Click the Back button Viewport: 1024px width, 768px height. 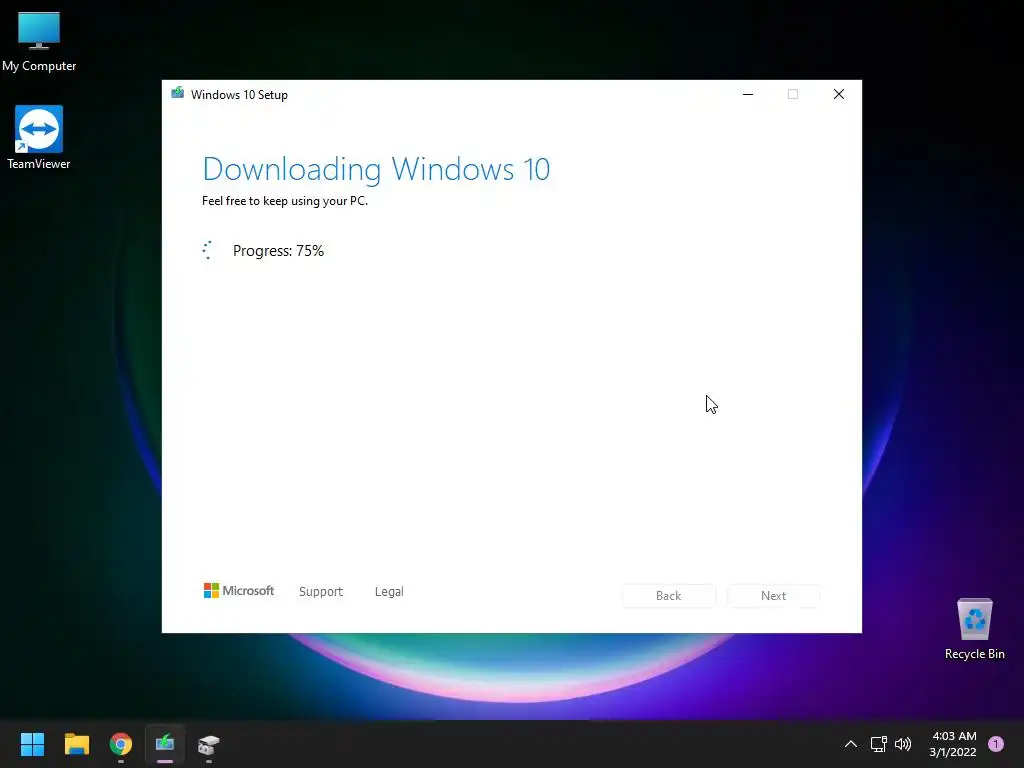[x=668, y=596]
